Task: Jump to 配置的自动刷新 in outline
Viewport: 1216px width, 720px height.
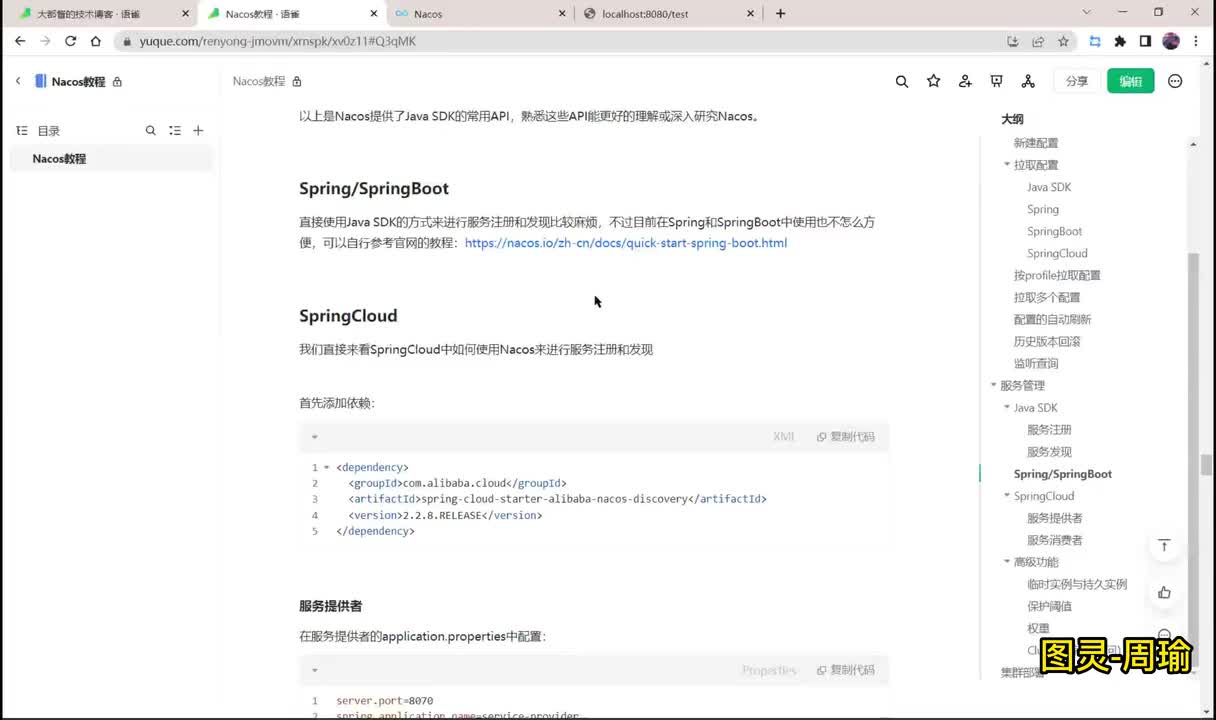Action: [x=1053, y=319]
